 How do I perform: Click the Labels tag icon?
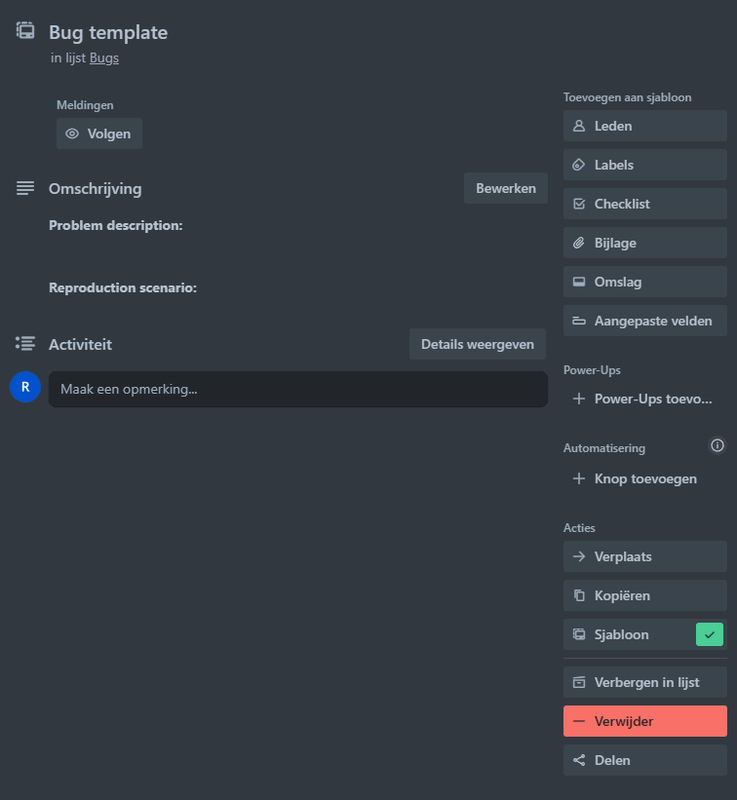[579, 165]
